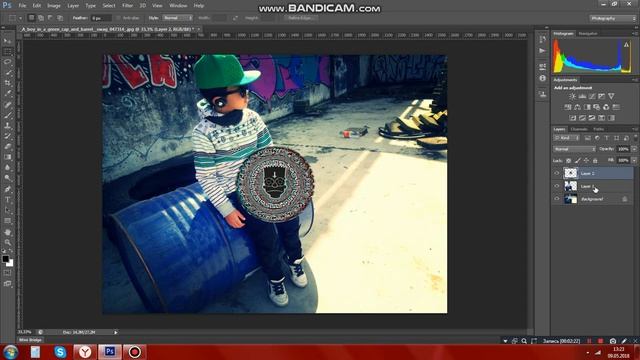The image size is (640, 360).
Task: Add a Curves adjustment
Action: [592, 96]
